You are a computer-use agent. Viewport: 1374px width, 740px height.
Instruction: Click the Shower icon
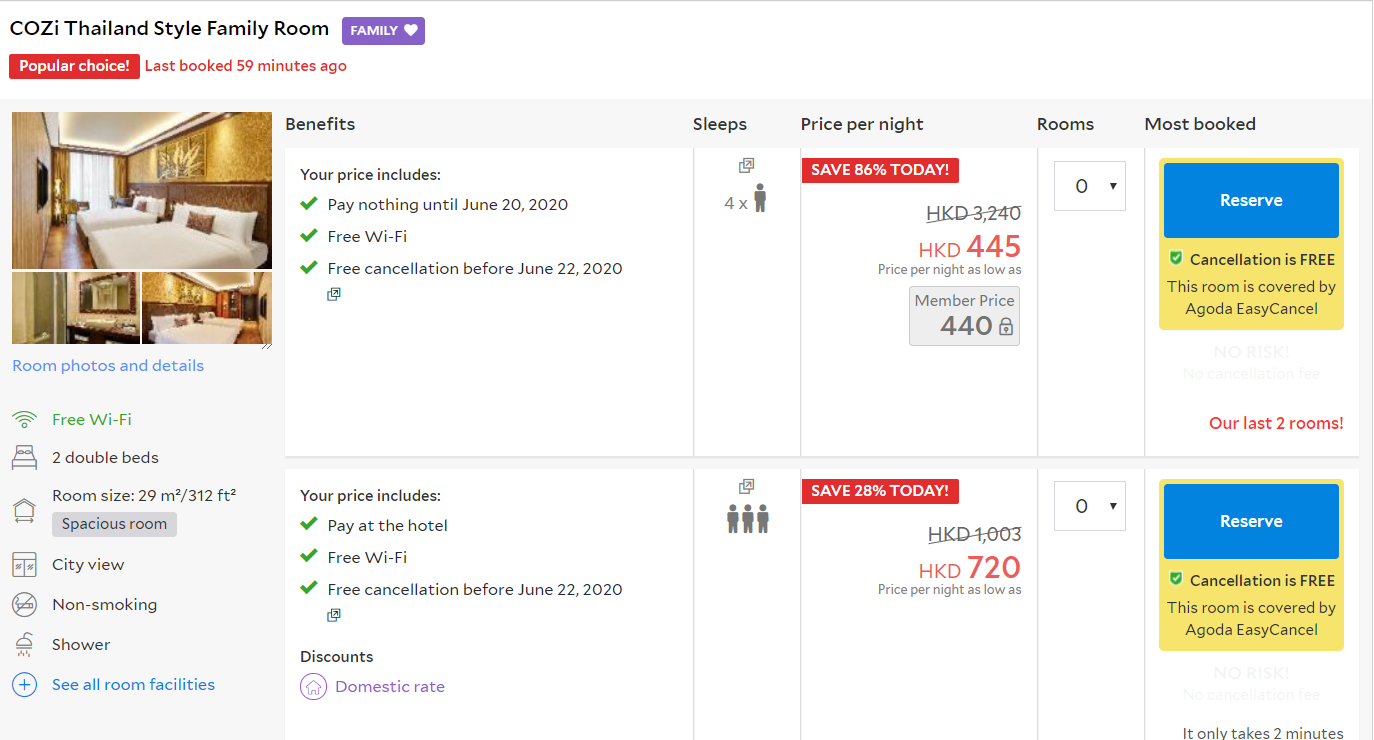[x=24, y=645]
